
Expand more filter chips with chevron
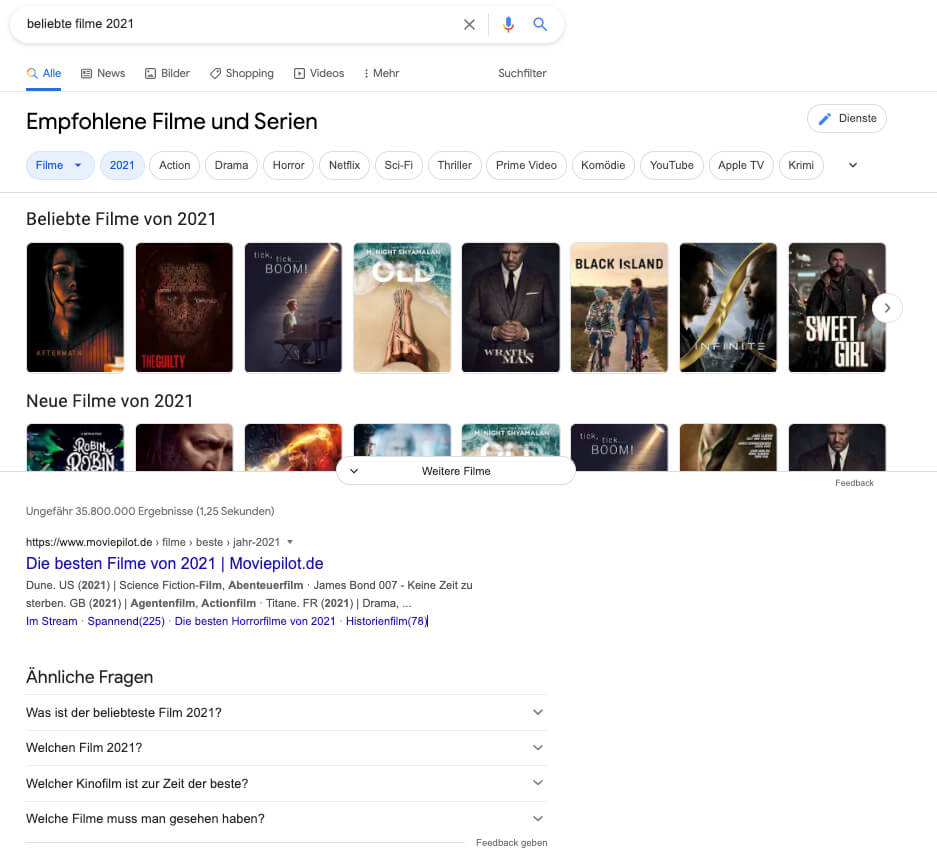coord(853,166)
